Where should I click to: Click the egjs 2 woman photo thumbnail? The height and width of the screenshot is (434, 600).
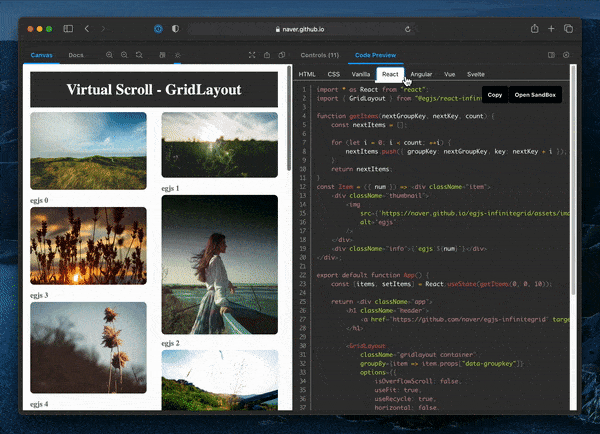(x=219, y=265)
